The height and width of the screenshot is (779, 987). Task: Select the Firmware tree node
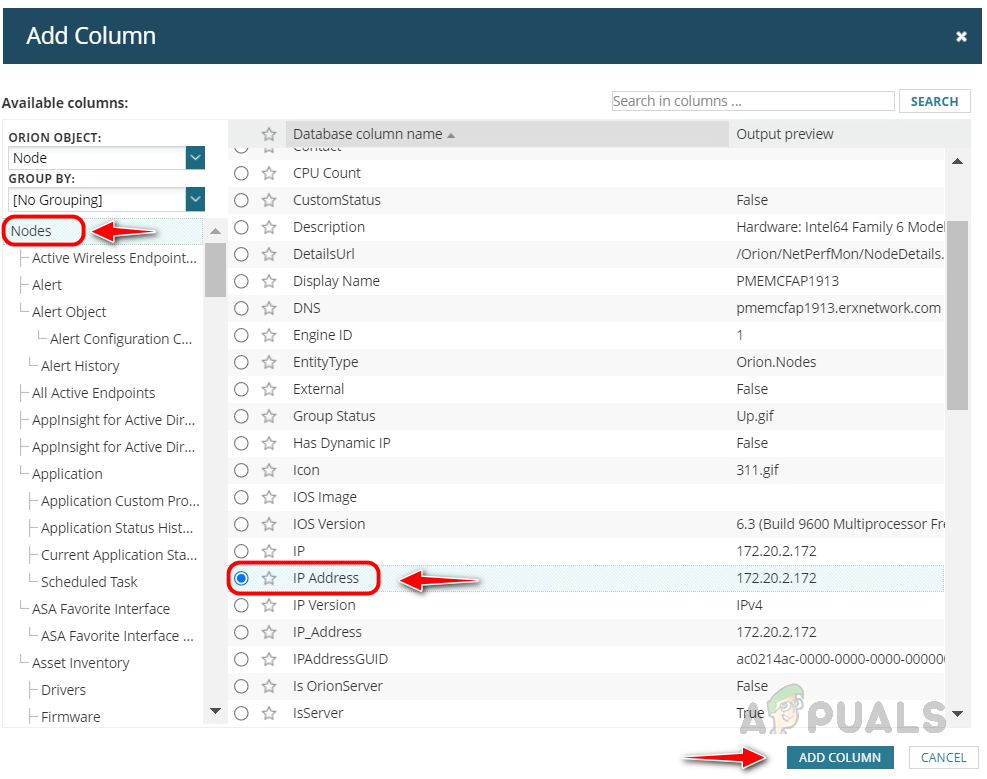70,717
